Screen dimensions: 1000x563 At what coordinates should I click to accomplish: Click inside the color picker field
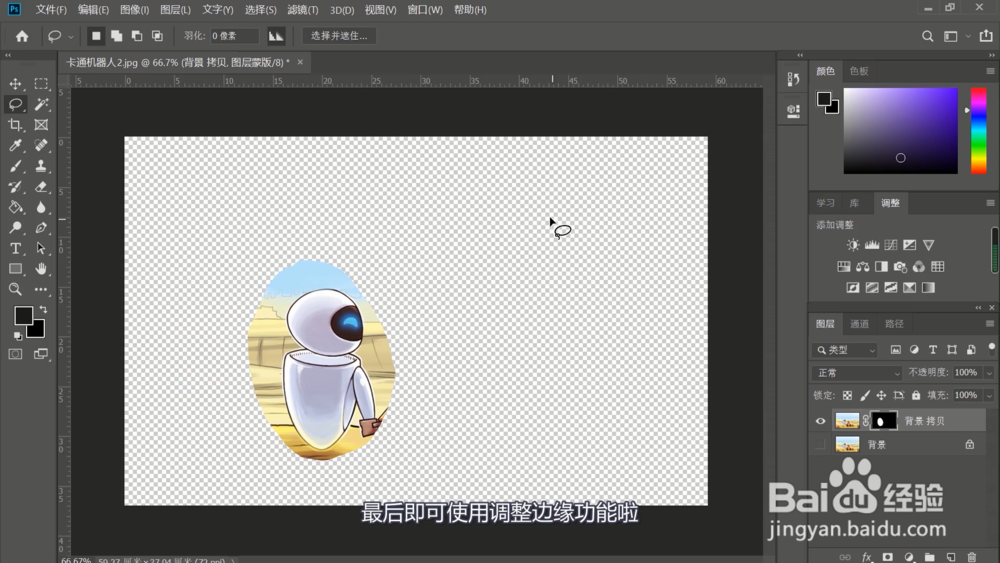[901, 131]
